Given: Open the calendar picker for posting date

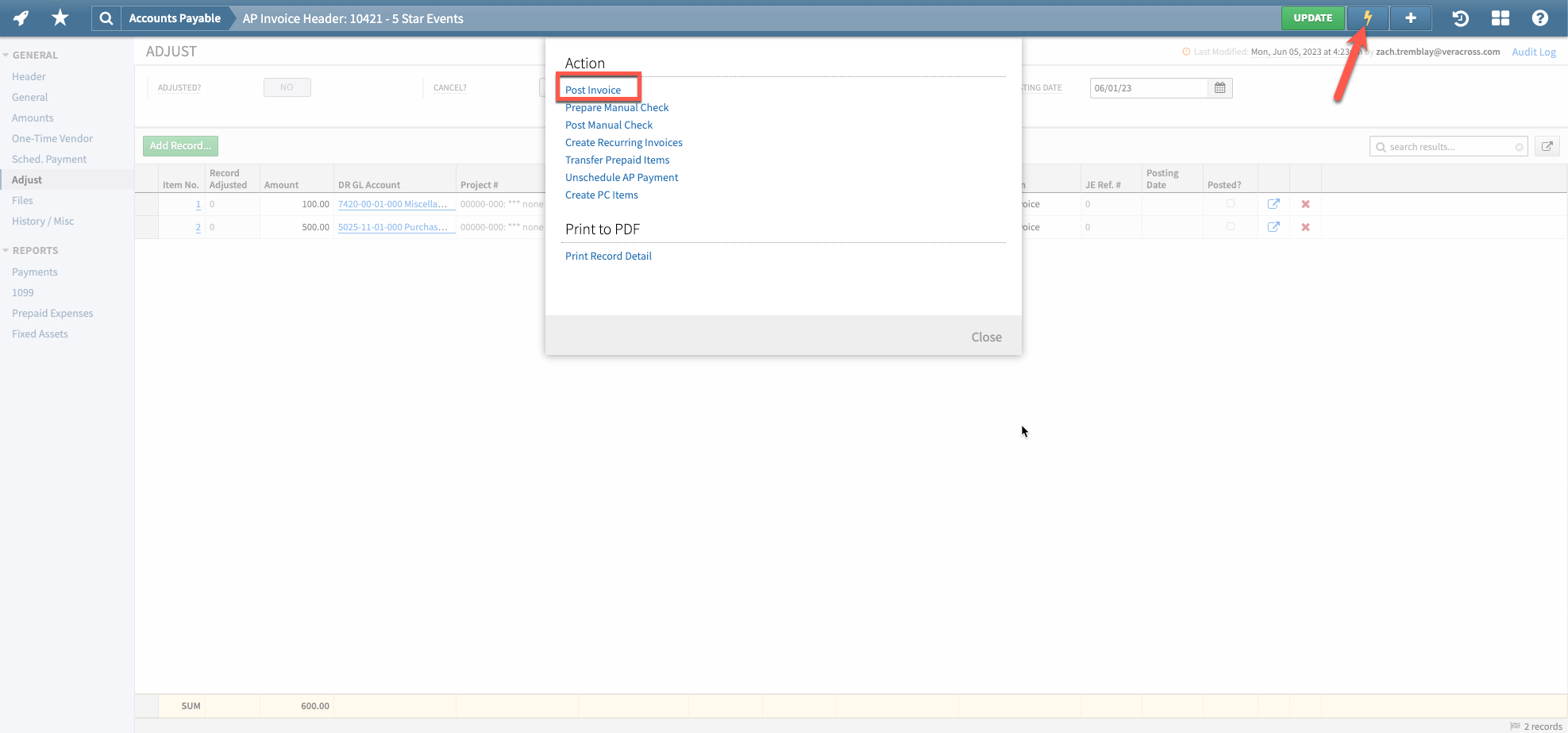Looking at the screenshot, I should coord(1219,87).
